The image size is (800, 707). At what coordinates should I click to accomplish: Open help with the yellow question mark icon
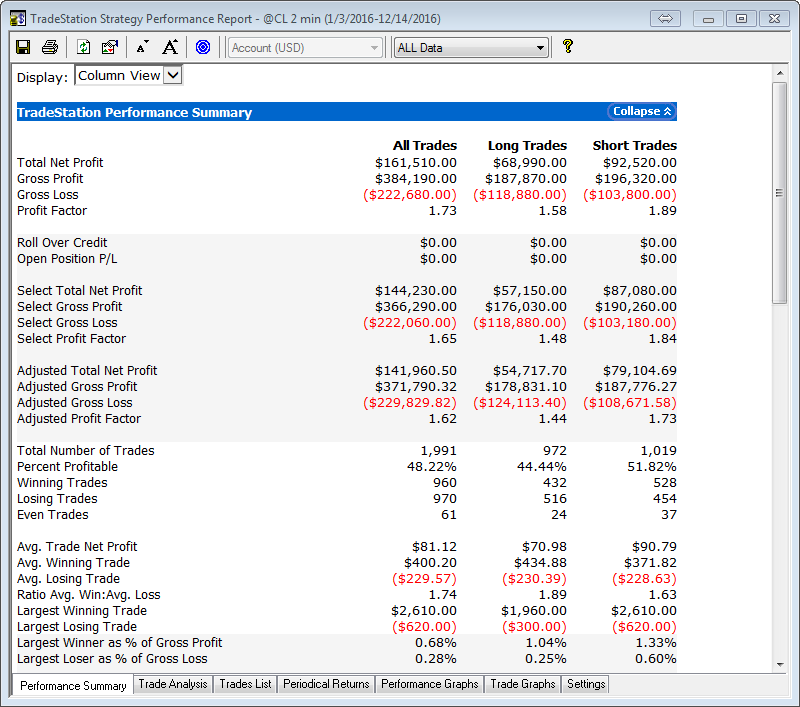(568, 46)
